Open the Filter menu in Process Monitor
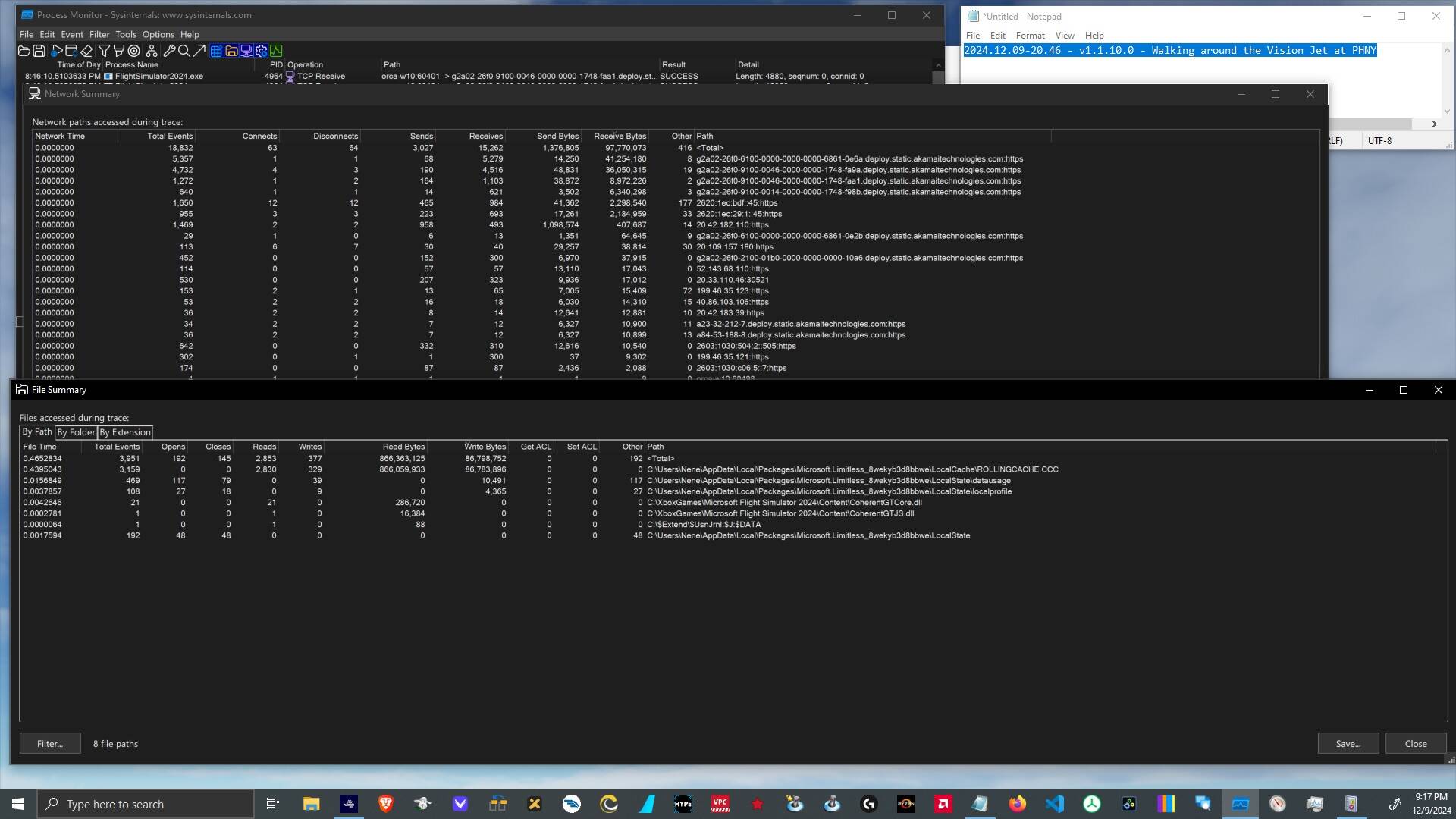The width and height of the screenshot is (1456, 819). coord(99,34)
